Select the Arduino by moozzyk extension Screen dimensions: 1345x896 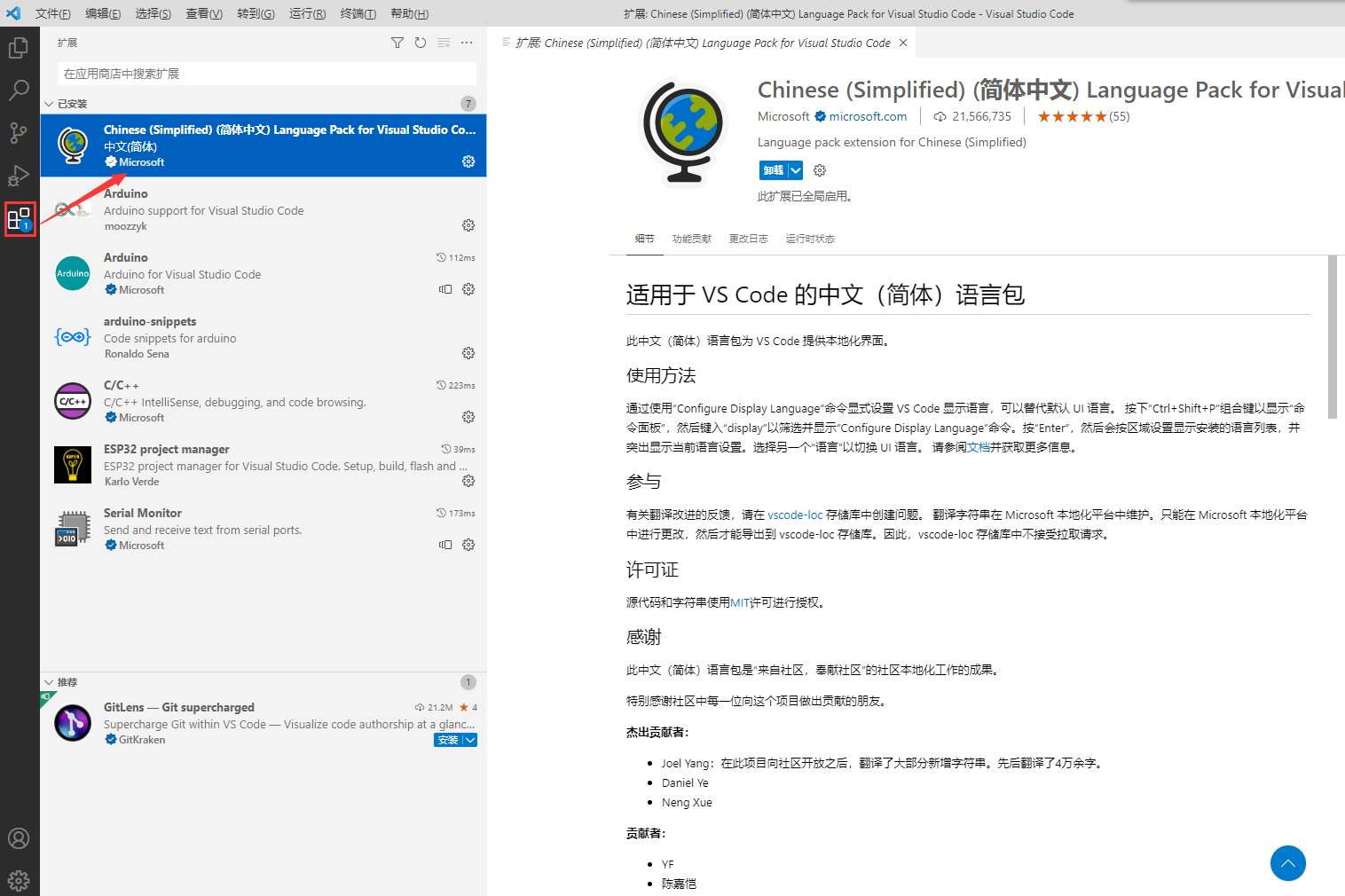(x=263, y=209)
